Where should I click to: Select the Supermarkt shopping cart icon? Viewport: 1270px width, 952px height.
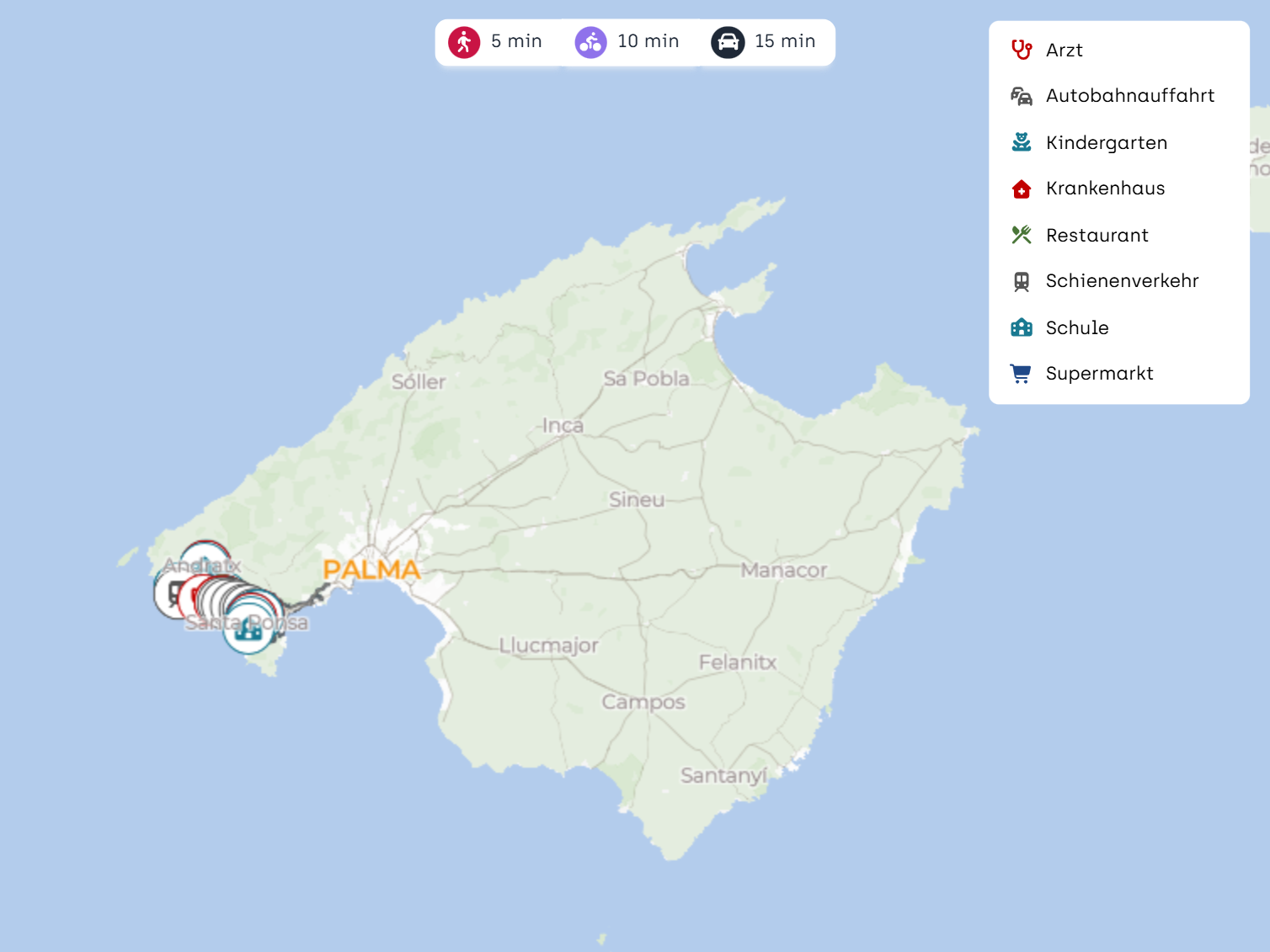coord(1022,374)
